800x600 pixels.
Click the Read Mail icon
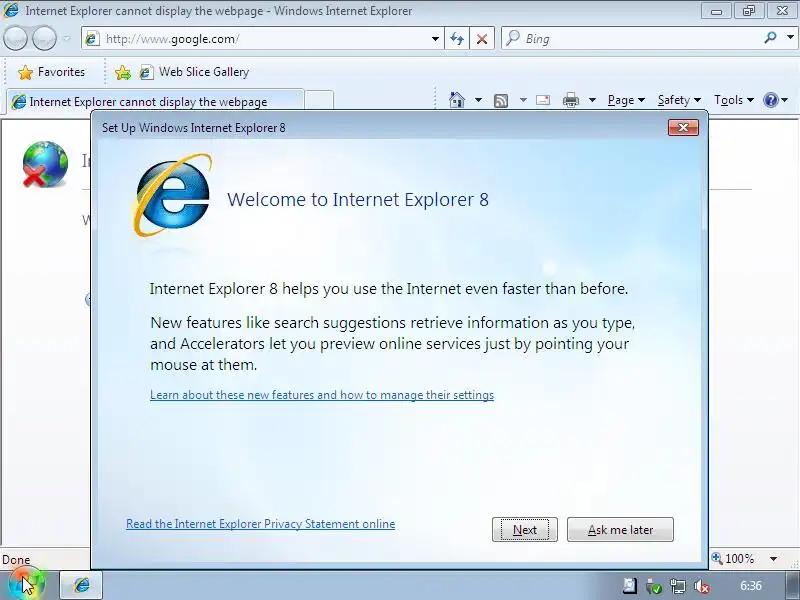coord(543,100)
